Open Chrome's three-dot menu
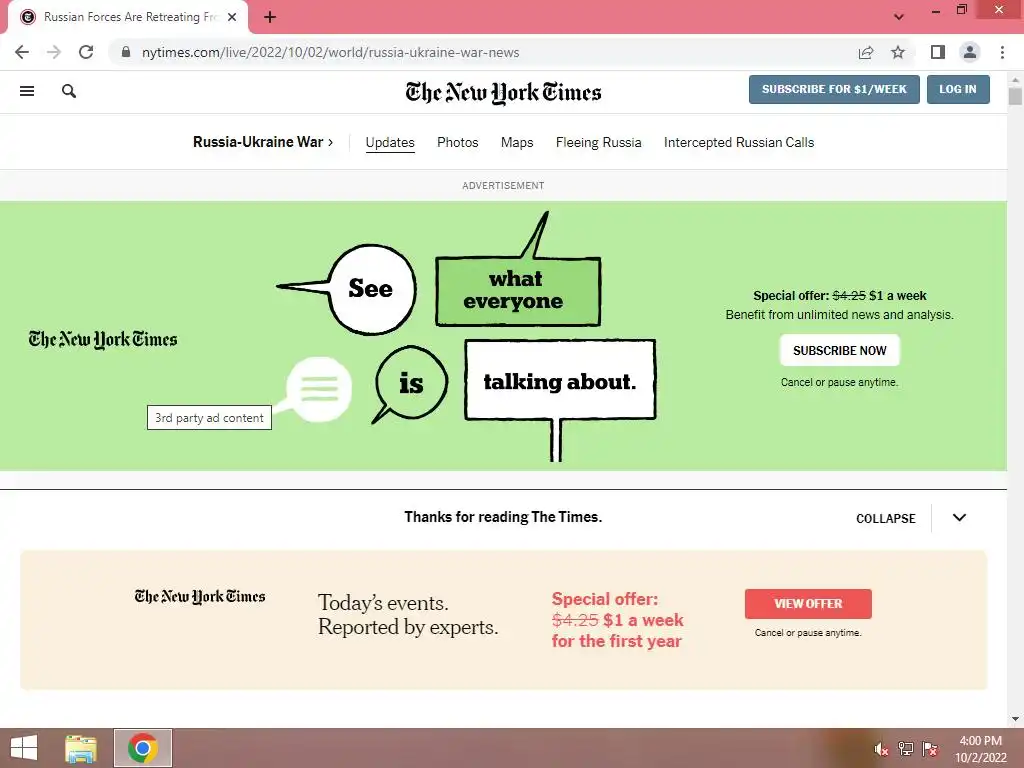The height and width of the screenshot is (768, 1024). tap(1002, 52)
